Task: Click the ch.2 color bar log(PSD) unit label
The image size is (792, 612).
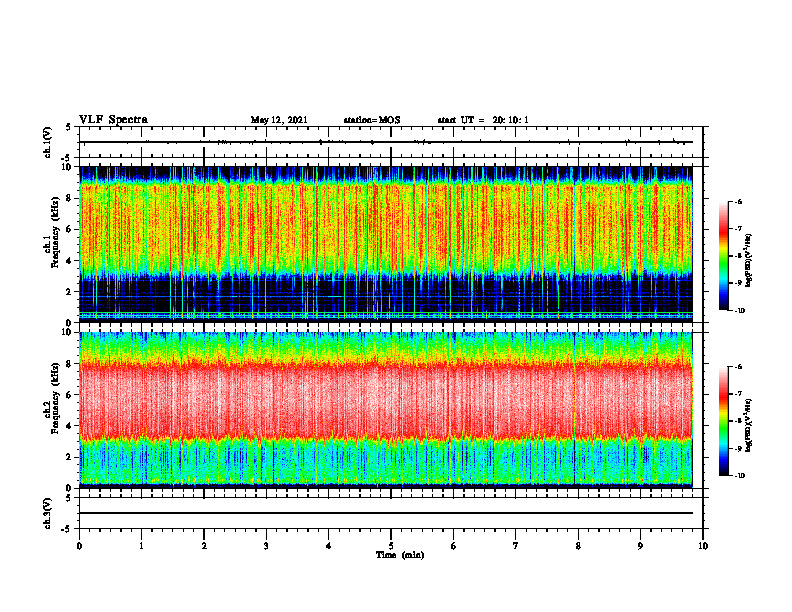Action: click(x=749, y=425)
